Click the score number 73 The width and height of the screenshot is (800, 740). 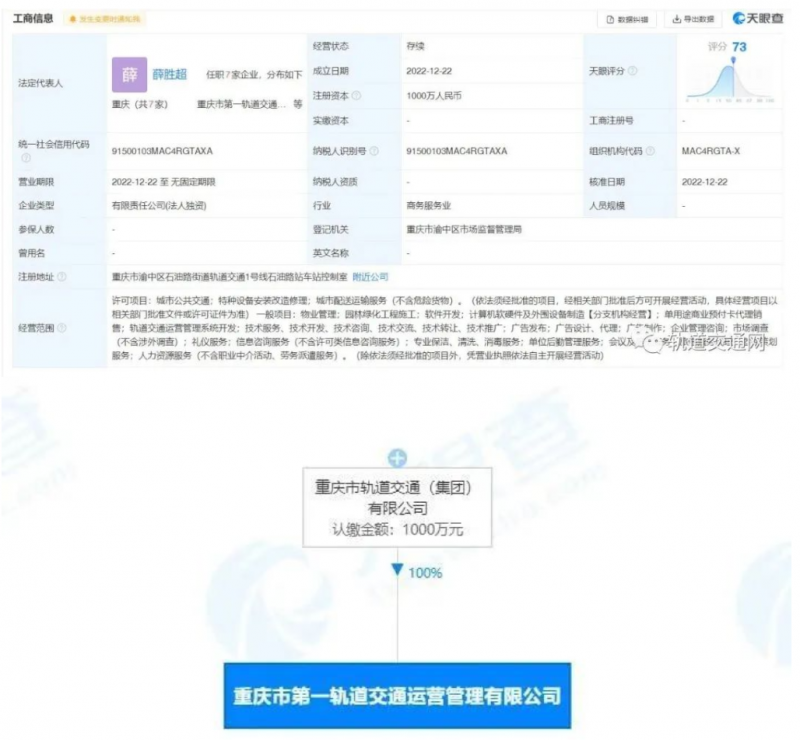[x=739, y=47]
